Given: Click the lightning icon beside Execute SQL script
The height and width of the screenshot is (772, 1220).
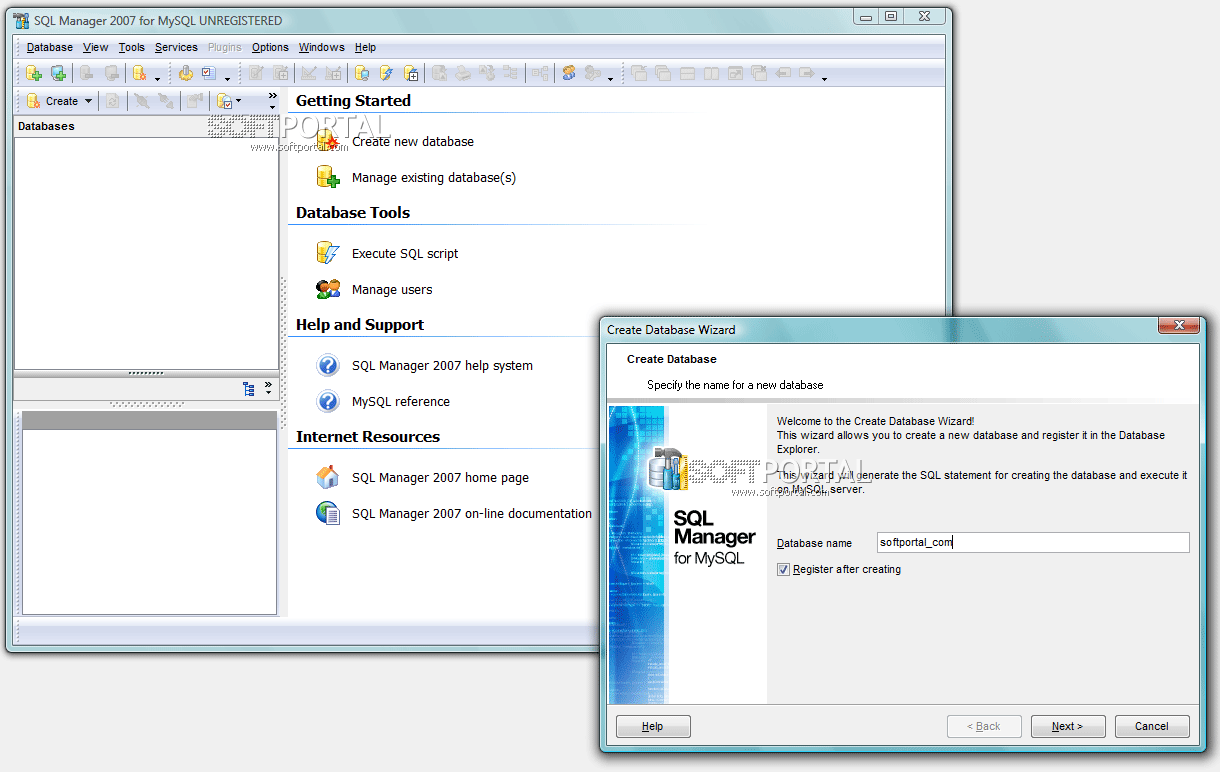Looking at the screenshot, I should pos(328,253).
